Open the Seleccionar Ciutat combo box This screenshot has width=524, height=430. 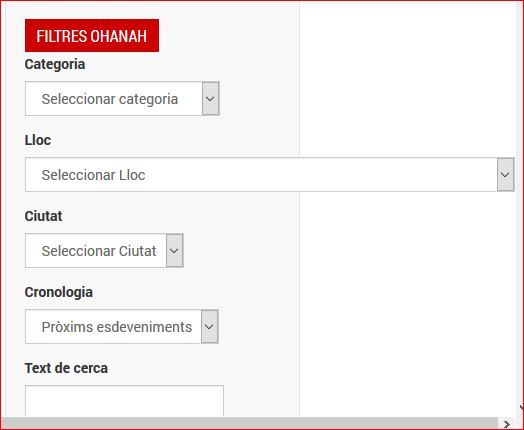[x=104, y=251]
